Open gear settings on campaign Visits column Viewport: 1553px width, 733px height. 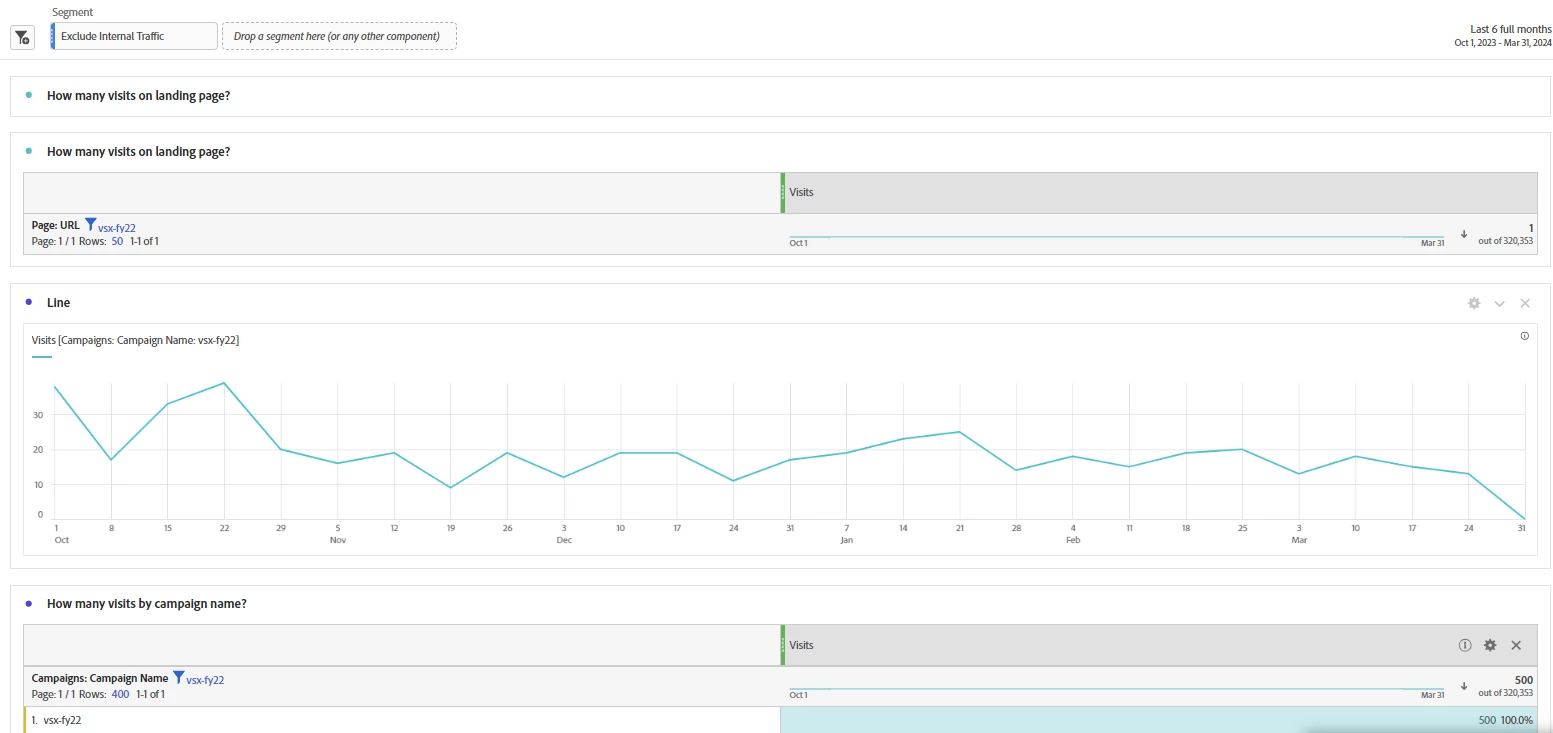1490,645
